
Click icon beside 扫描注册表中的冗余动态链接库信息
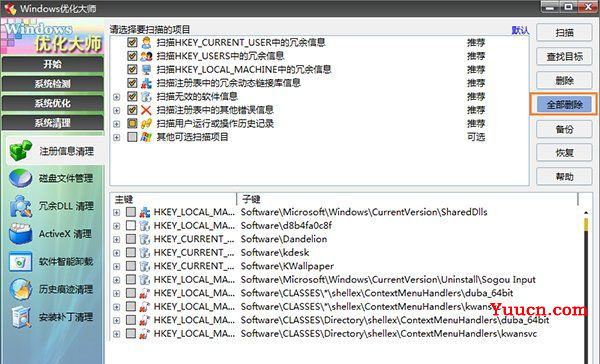coord(146,83)
